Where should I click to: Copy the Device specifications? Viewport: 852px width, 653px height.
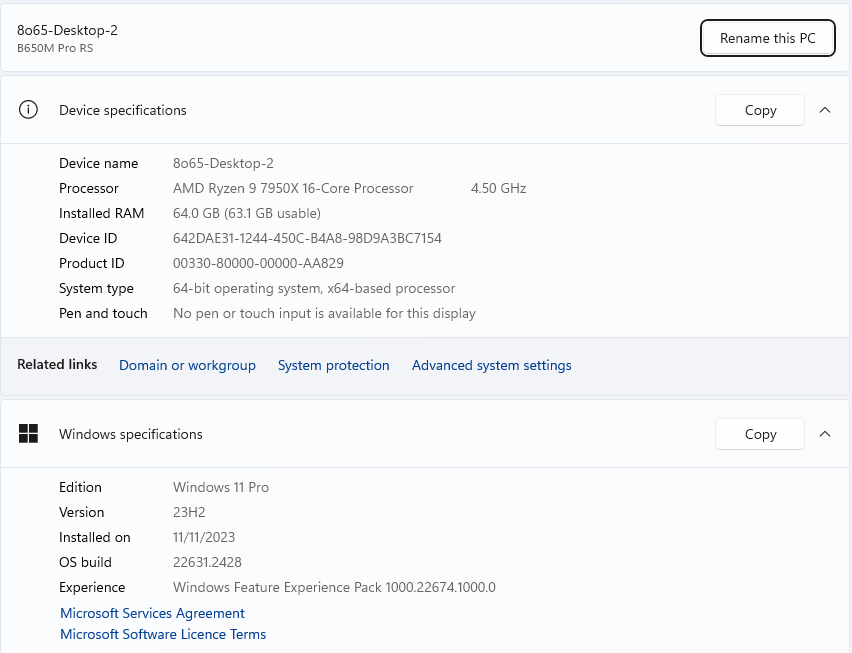760,110
